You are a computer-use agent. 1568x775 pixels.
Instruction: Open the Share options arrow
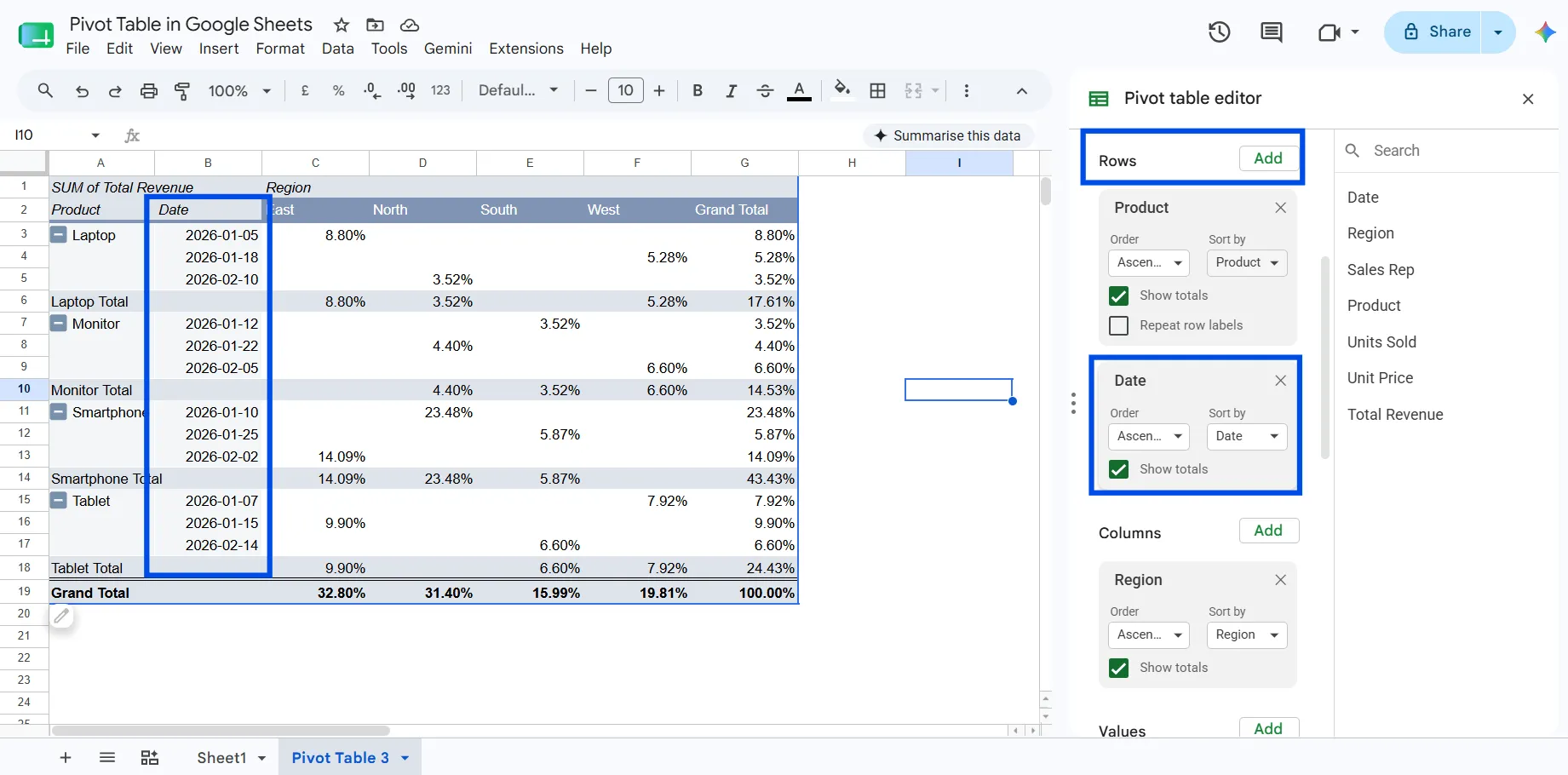tap(1498, 32)
